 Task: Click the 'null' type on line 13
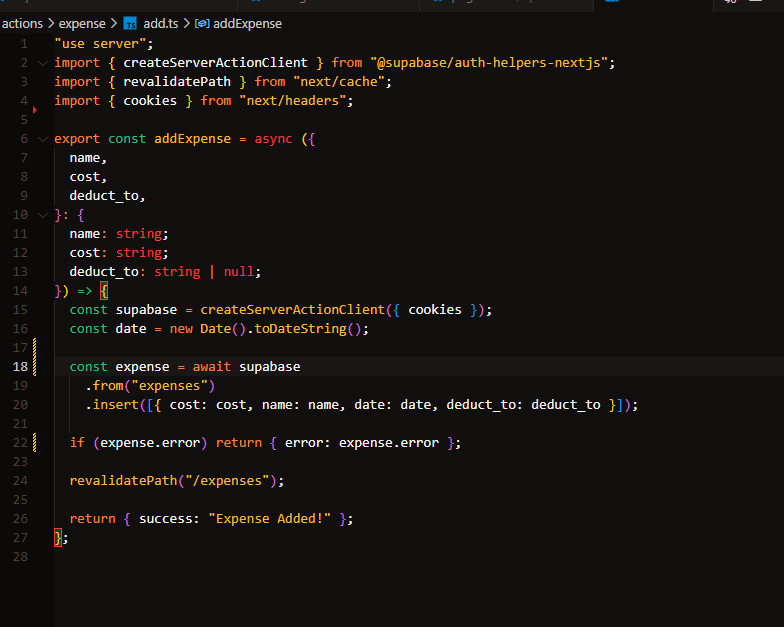[238, 272]
